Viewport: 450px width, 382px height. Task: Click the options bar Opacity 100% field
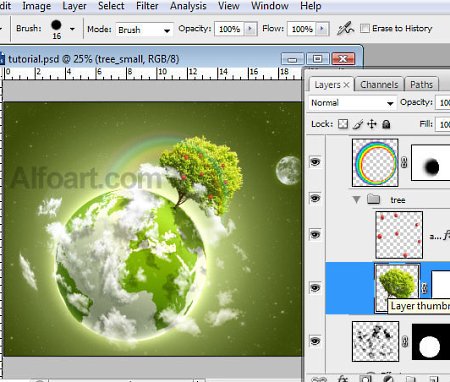point(229,29)
